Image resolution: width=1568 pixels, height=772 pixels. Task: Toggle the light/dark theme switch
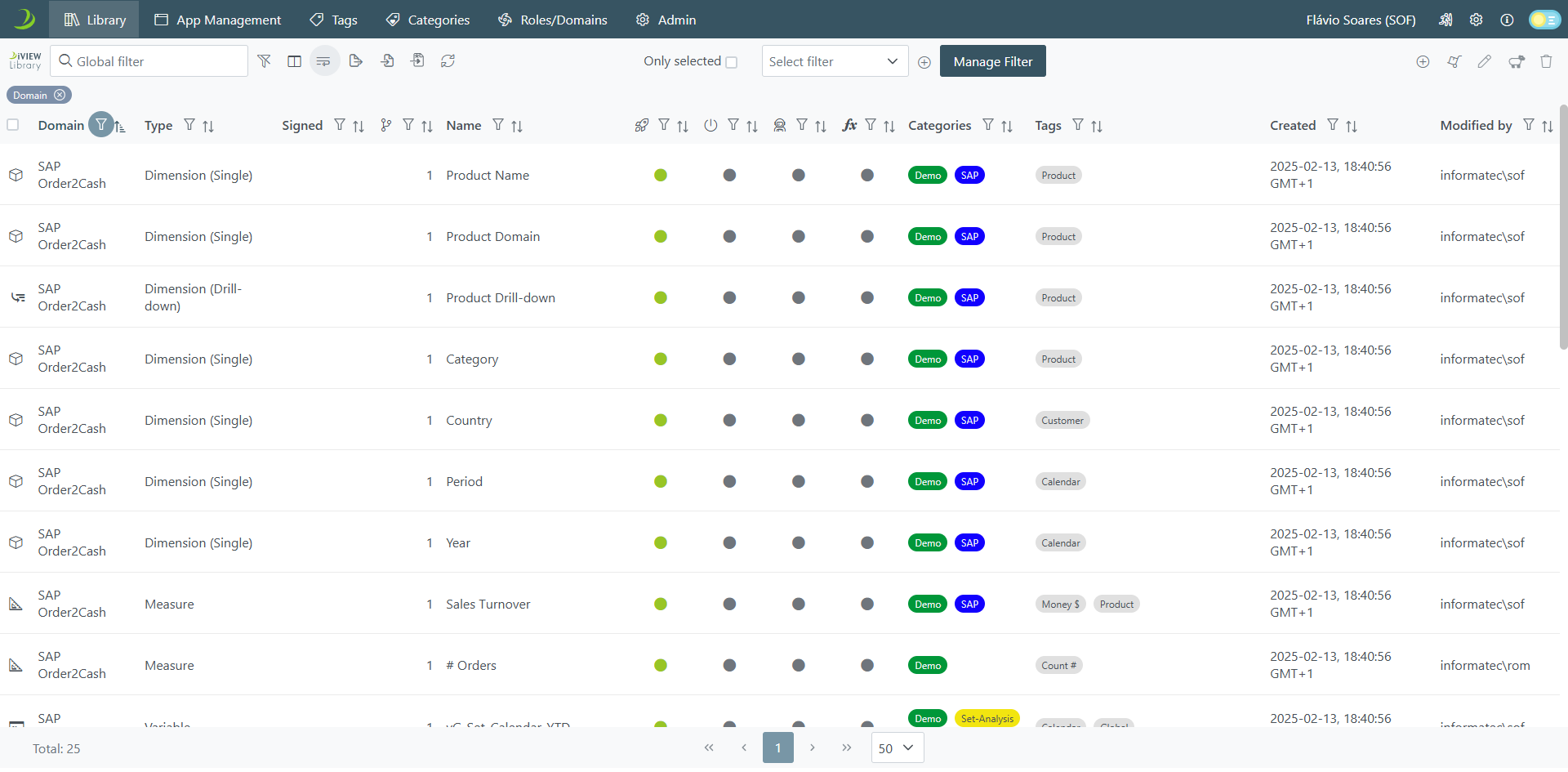(x=1543, y=20)
